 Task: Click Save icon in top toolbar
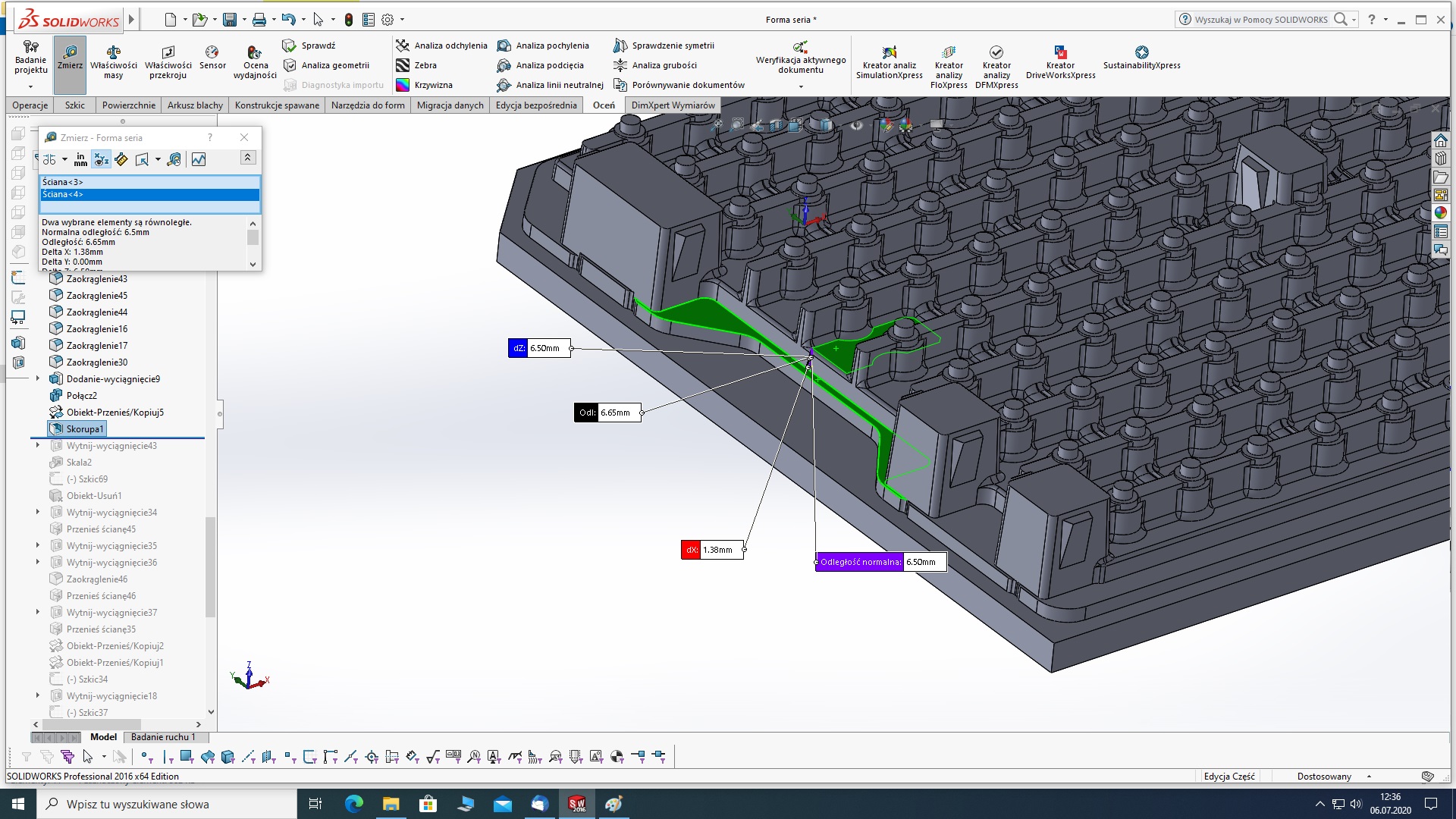tap(230, 20)
